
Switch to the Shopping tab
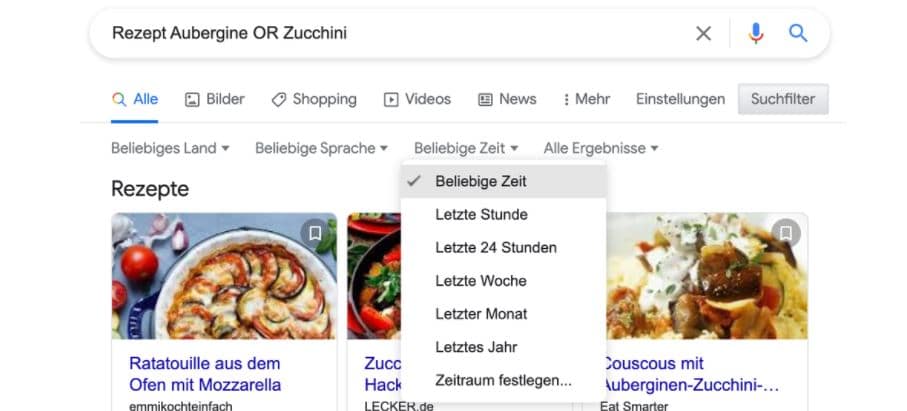pos(314,99)
